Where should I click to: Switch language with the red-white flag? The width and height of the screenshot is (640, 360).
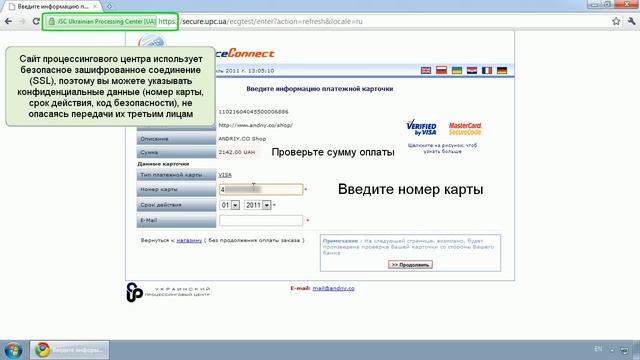point(441,70)
